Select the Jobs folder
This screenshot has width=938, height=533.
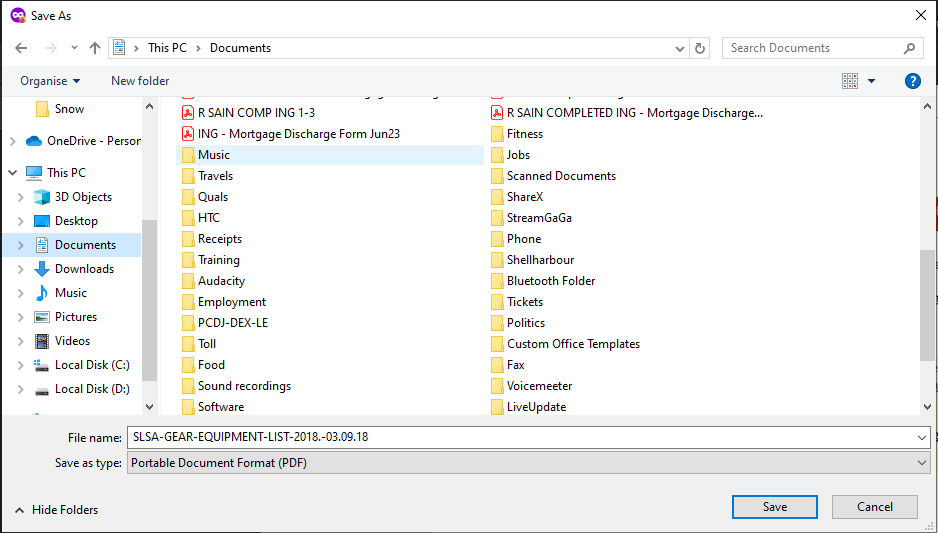[x=510, y=155]
